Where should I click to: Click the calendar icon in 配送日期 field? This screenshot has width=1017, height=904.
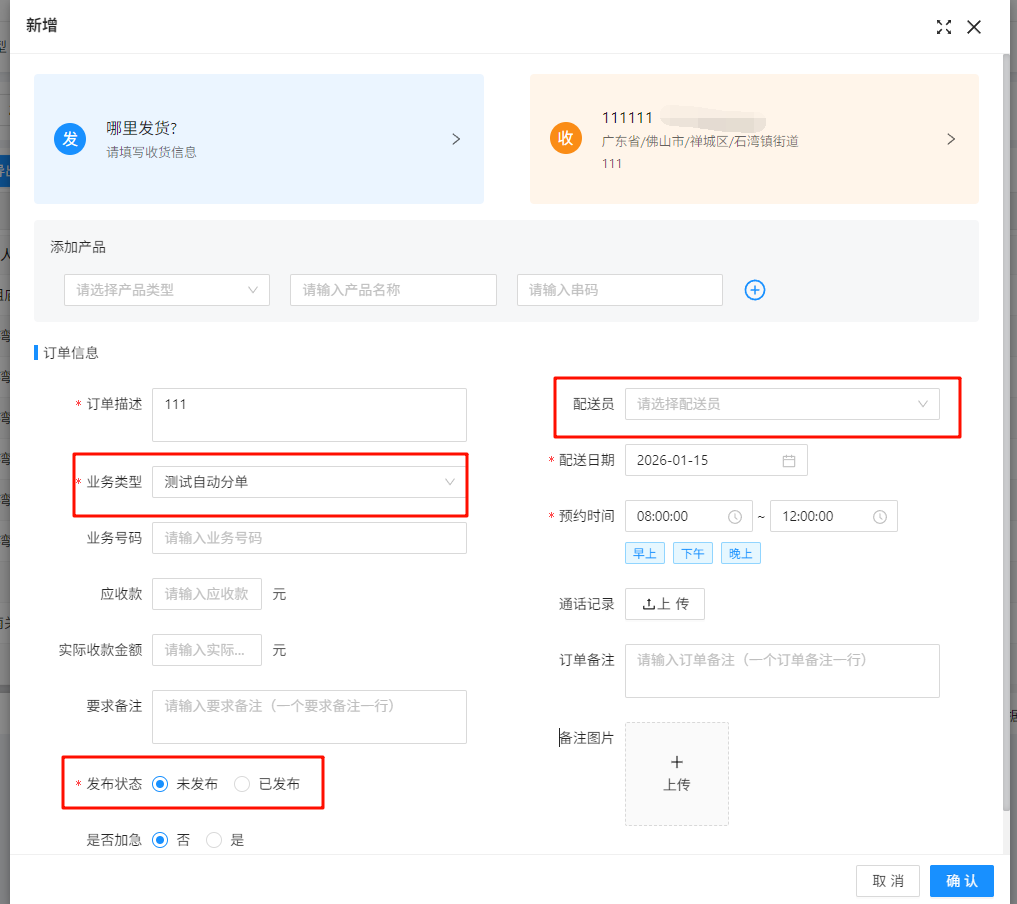click(788, 461)
